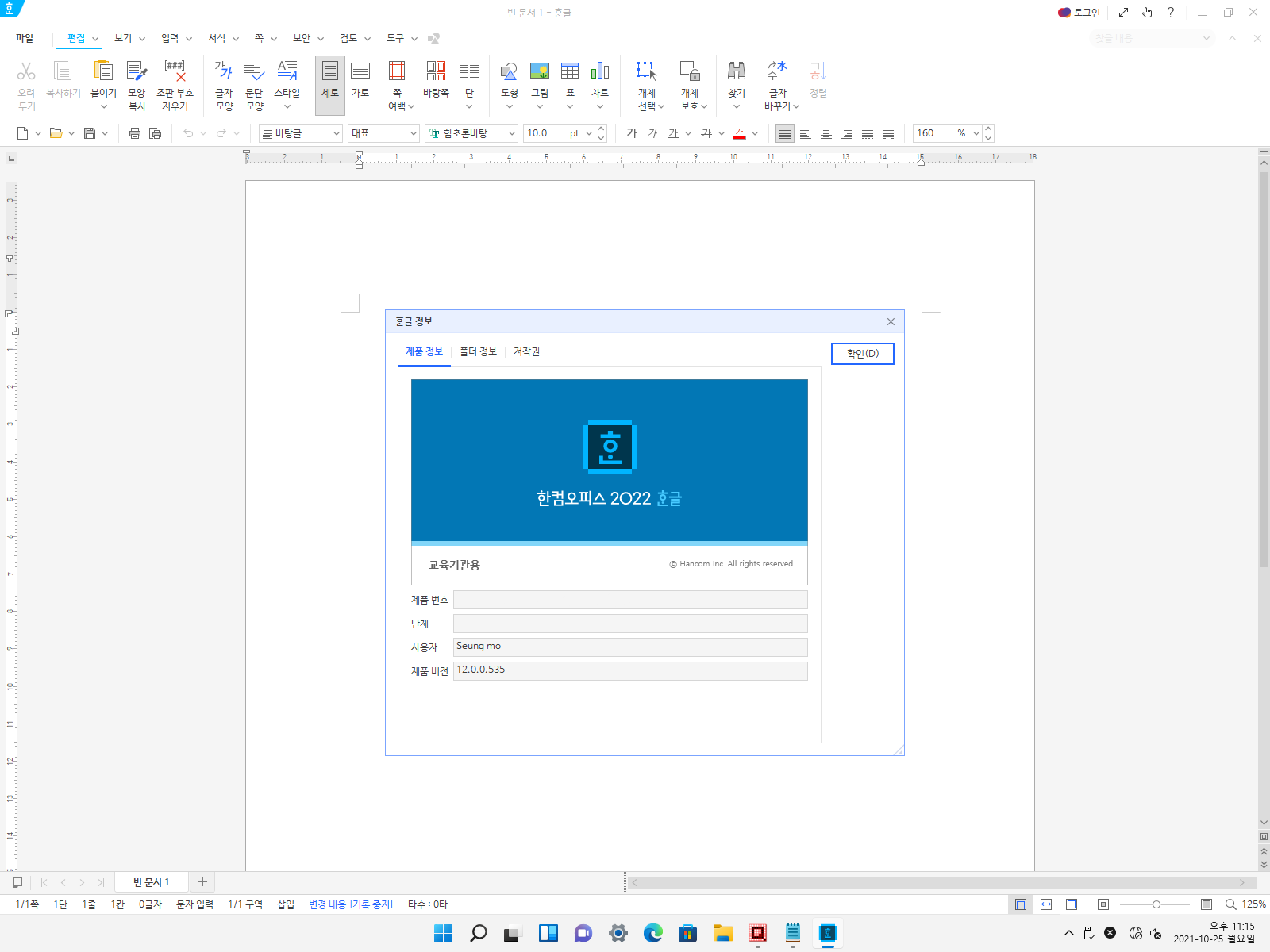Apply justified paragraph alignment

(x=785, y=133)
